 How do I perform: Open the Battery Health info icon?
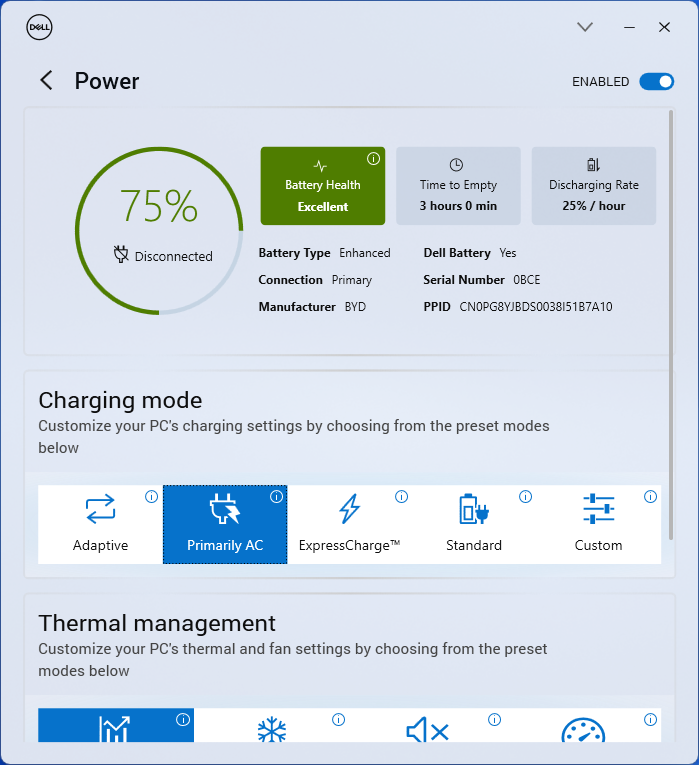tap(373, 159)
